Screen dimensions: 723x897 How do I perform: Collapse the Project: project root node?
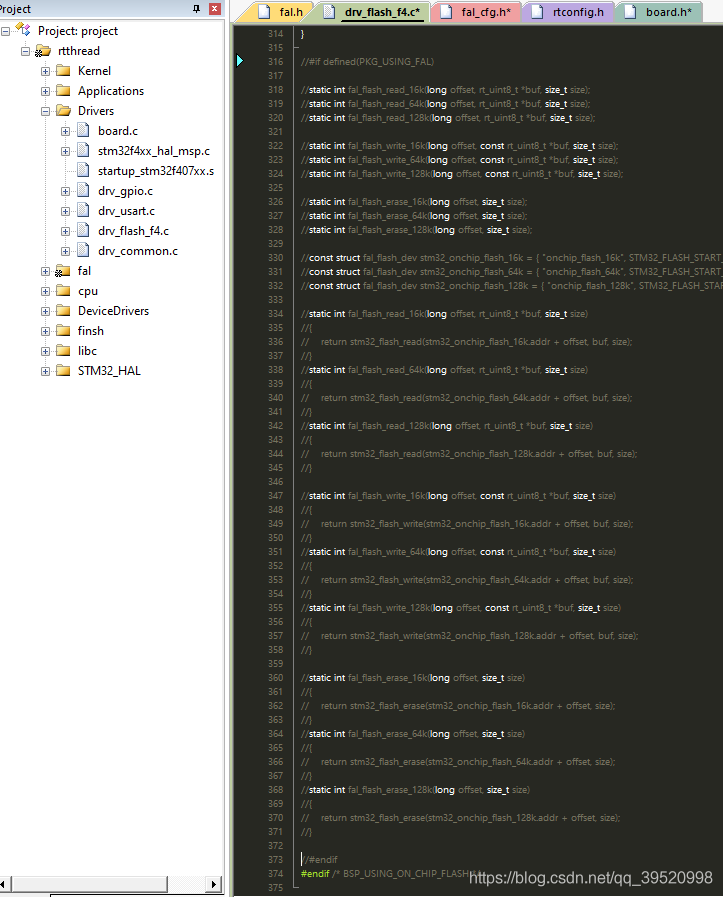(x=6, y=31)
